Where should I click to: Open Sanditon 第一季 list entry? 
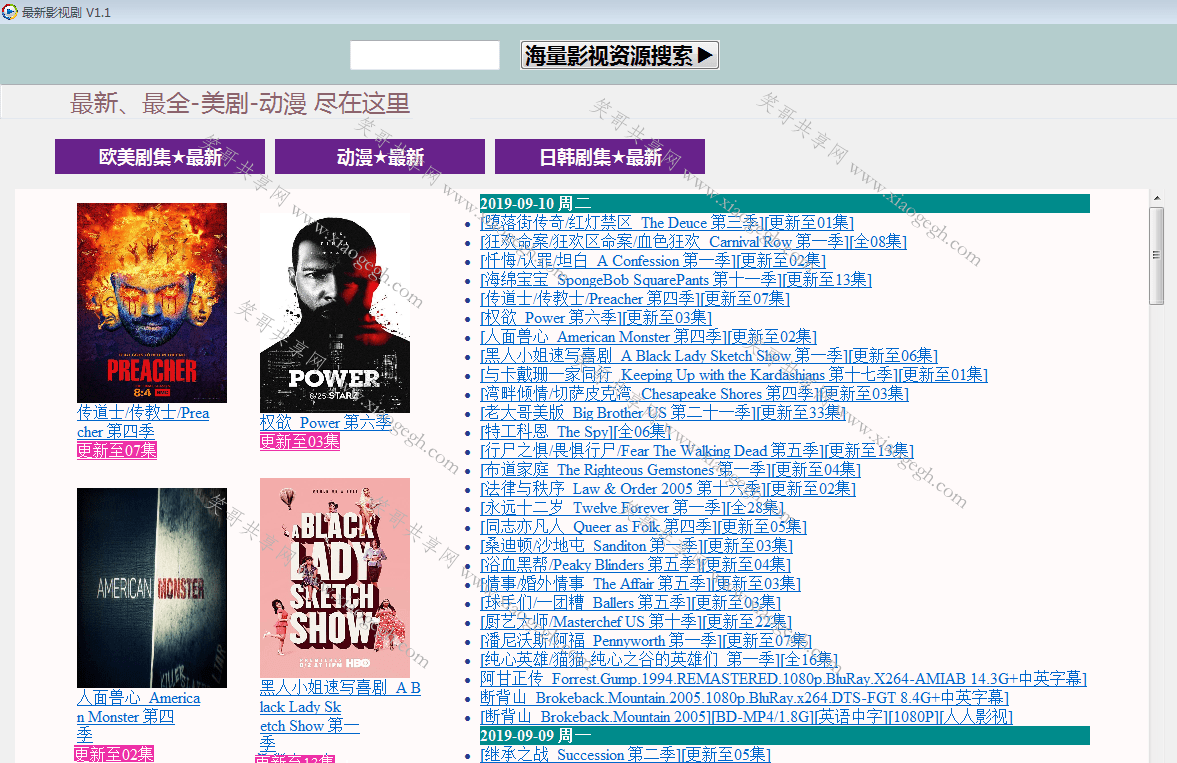[x=637, y=546]
